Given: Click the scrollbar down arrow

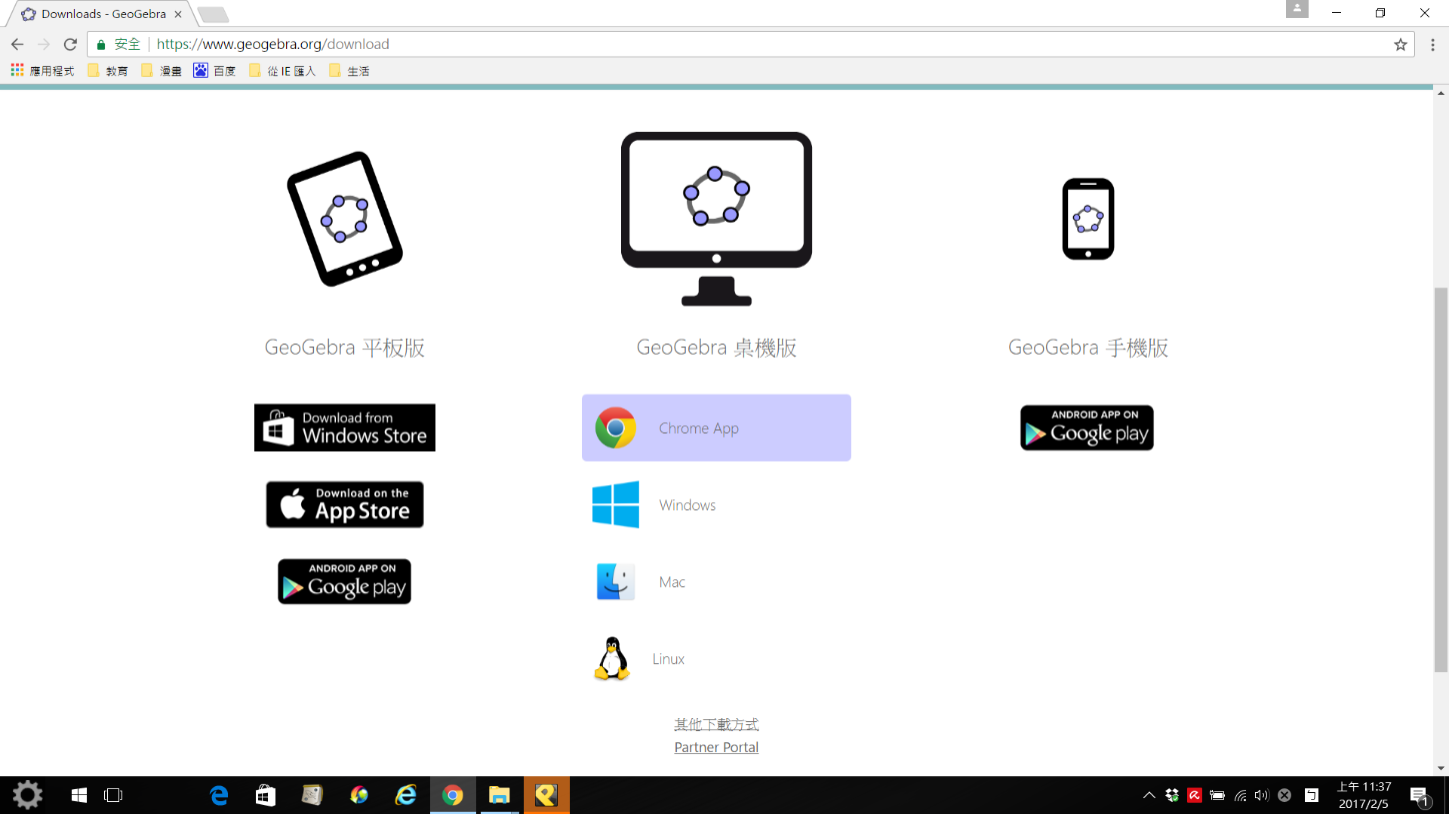Looking at the screenshot, I should pos(1440,768).
